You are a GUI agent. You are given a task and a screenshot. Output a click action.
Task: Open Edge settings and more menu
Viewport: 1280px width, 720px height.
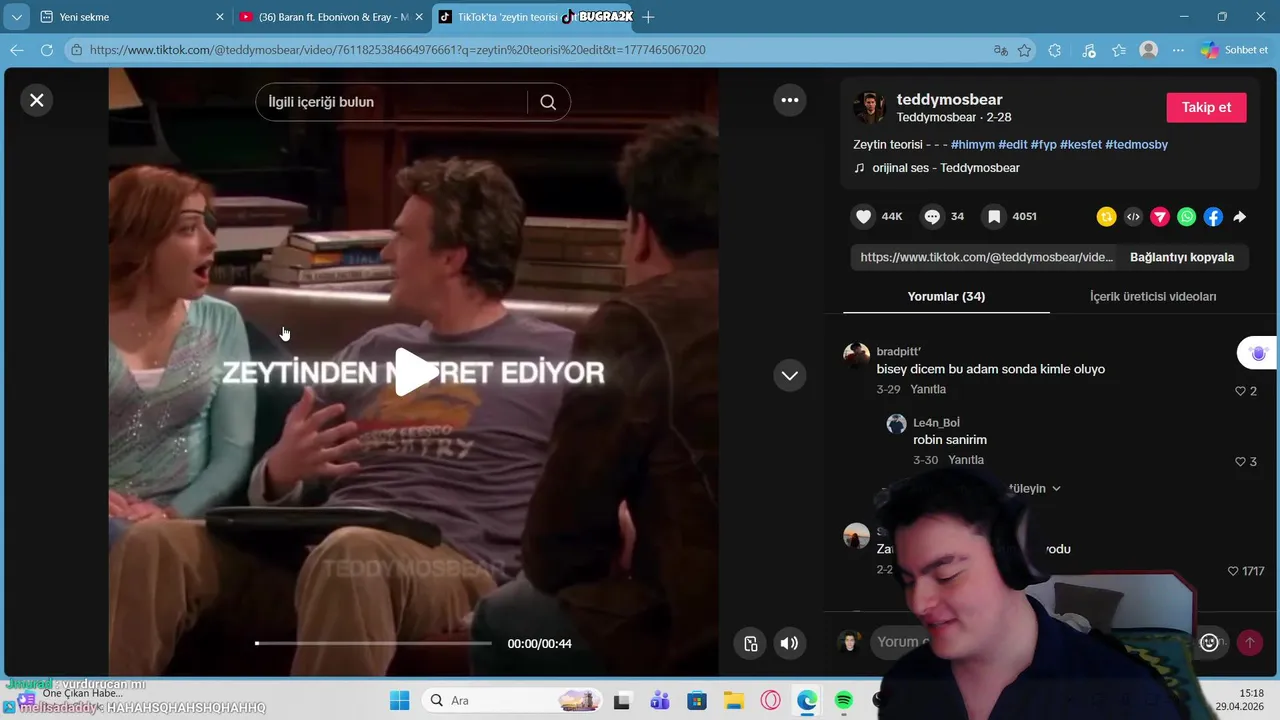1179,50
